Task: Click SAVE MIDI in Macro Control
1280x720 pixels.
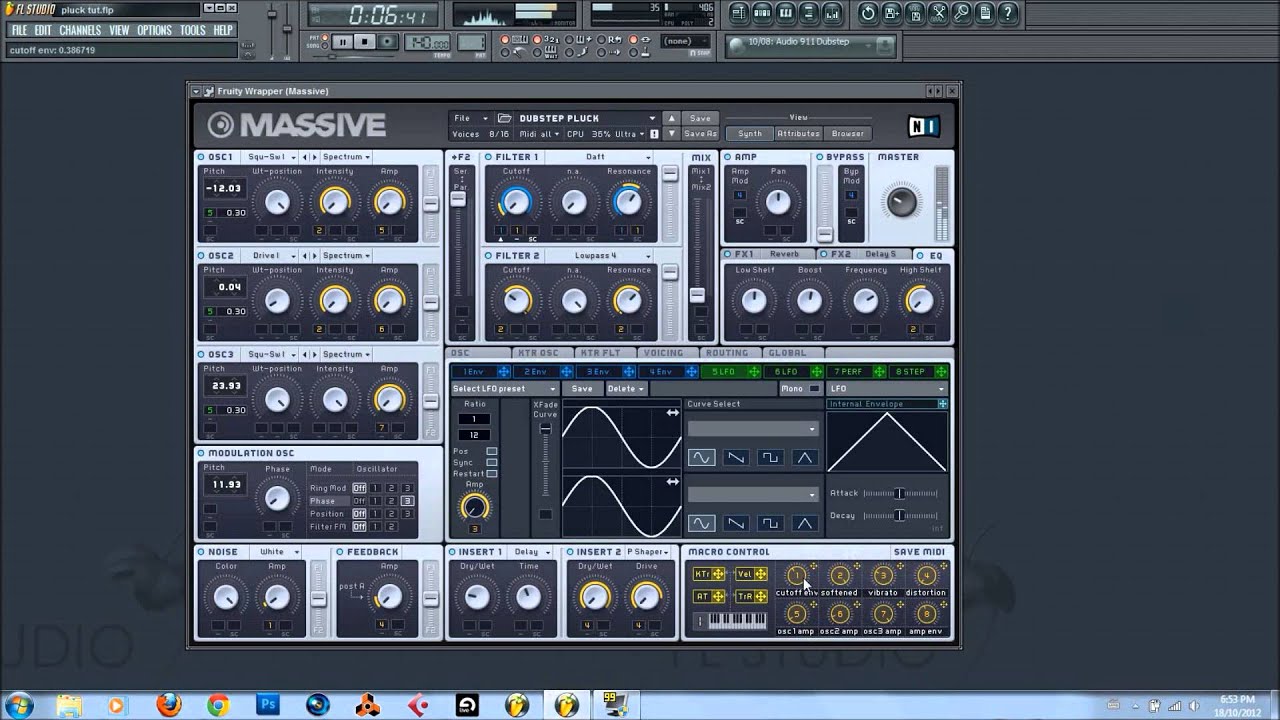Action: 919,552
